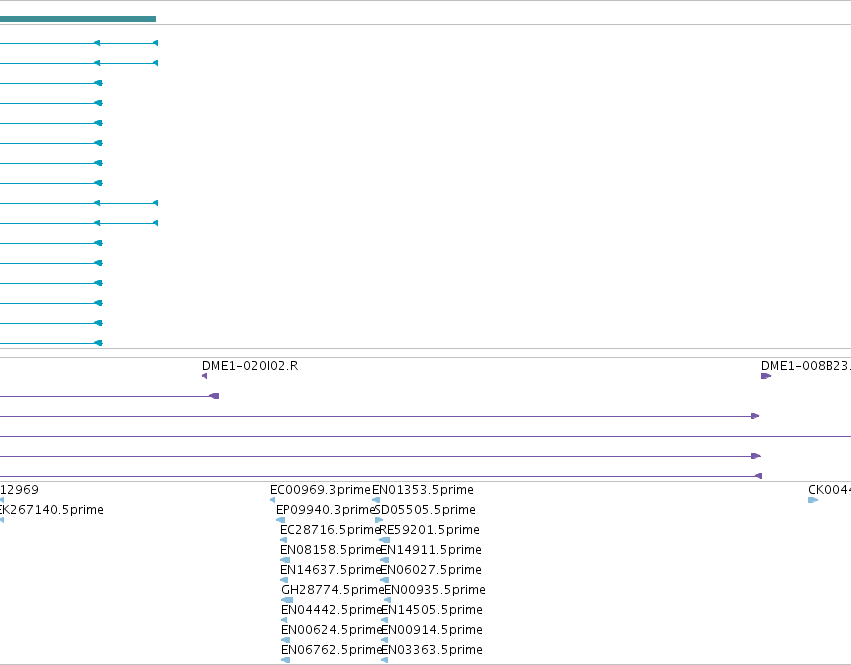Click the EN00935.5prime EST label
851x665 pixels.
(x=435, y=590)
